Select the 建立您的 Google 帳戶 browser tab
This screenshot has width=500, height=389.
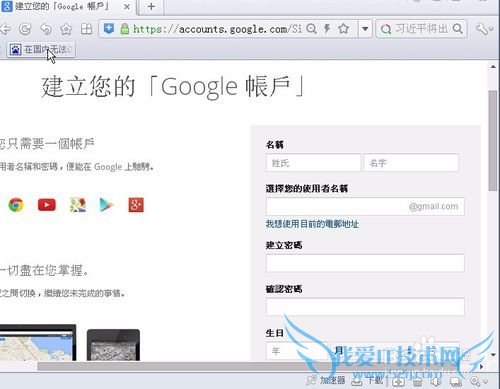click(x=68, y=6)
